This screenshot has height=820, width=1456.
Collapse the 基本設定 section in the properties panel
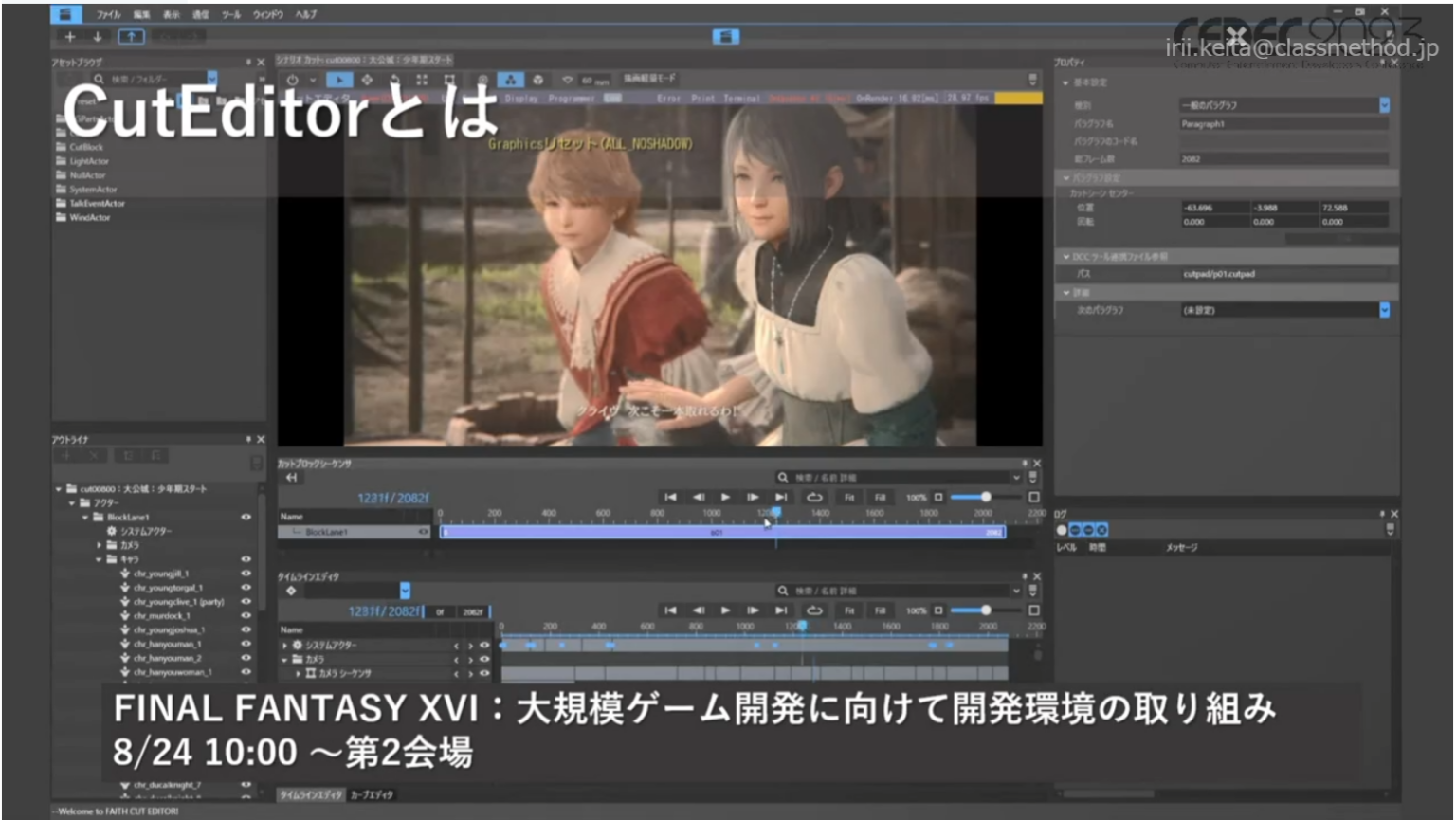coord(1066,82)
